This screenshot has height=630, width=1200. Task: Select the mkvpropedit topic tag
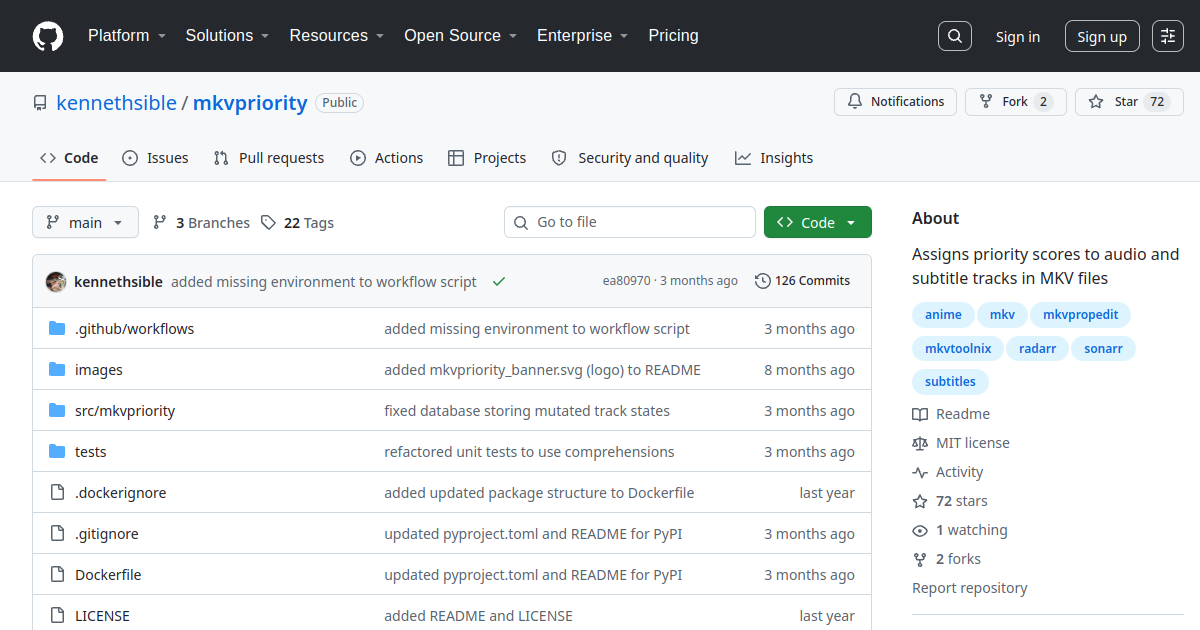point(1081,315)
